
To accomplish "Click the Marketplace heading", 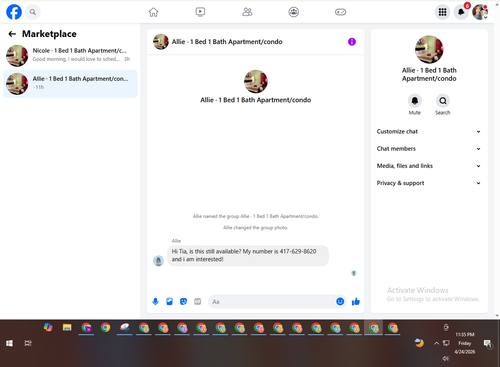I will (x=49, y=34).
